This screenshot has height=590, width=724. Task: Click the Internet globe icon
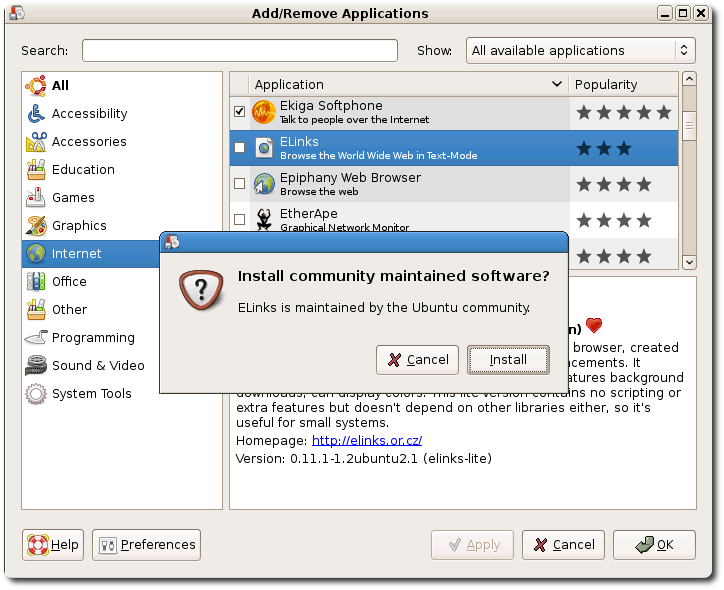coord(36,253)
